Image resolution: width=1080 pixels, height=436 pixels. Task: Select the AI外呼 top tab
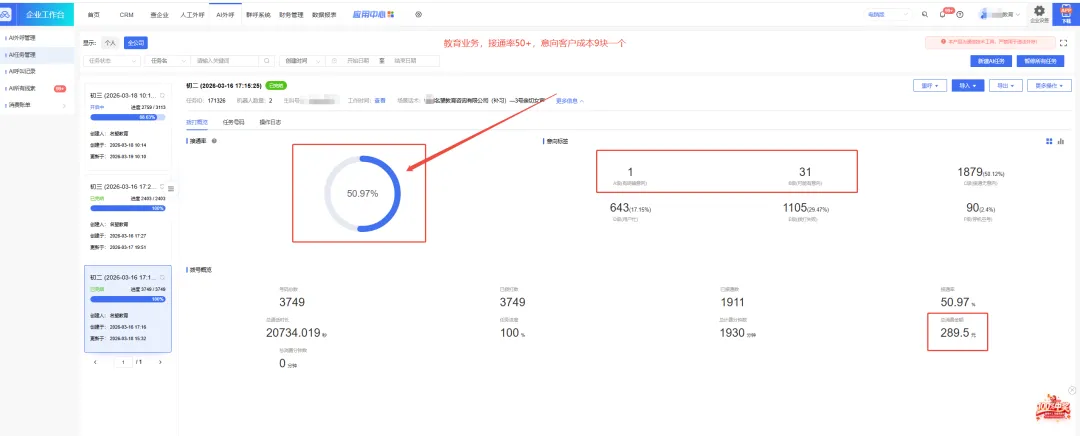225,14
